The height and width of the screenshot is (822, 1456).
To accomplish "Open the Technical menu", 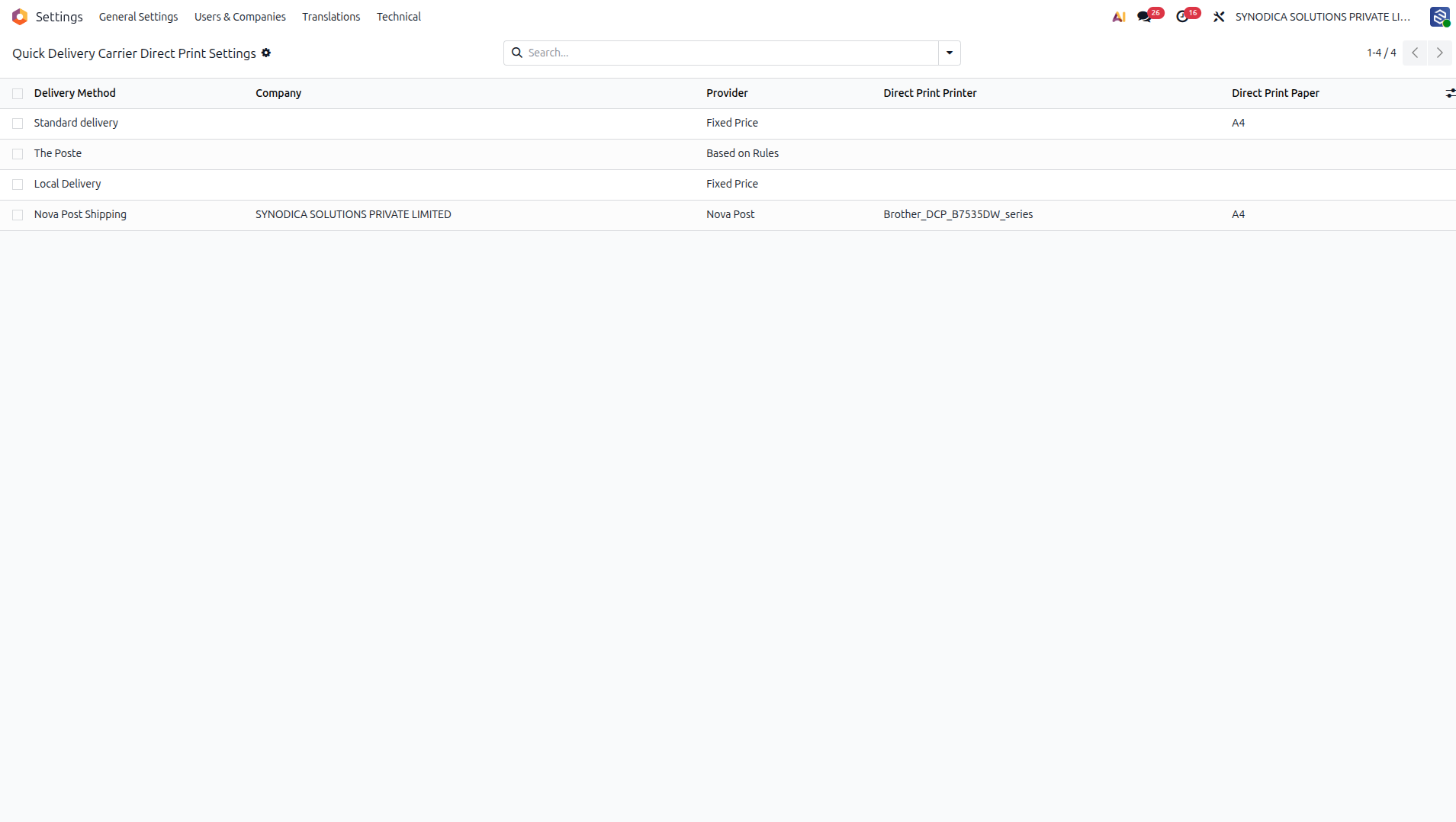I will tap(398, 17).
